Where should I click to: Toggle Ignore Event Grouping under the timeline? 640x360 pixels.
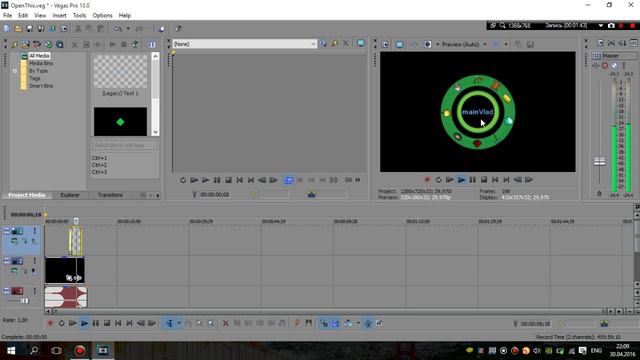click(379, 323)
